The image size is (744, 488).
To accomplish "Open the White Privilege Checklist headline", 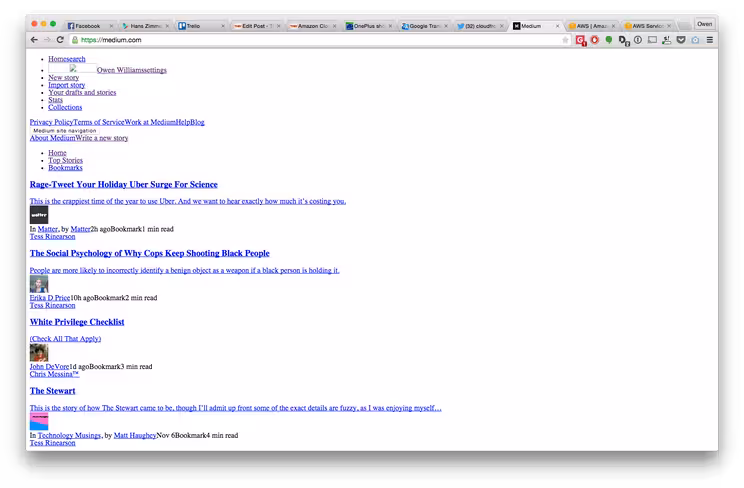I will [x=77, y=322].
